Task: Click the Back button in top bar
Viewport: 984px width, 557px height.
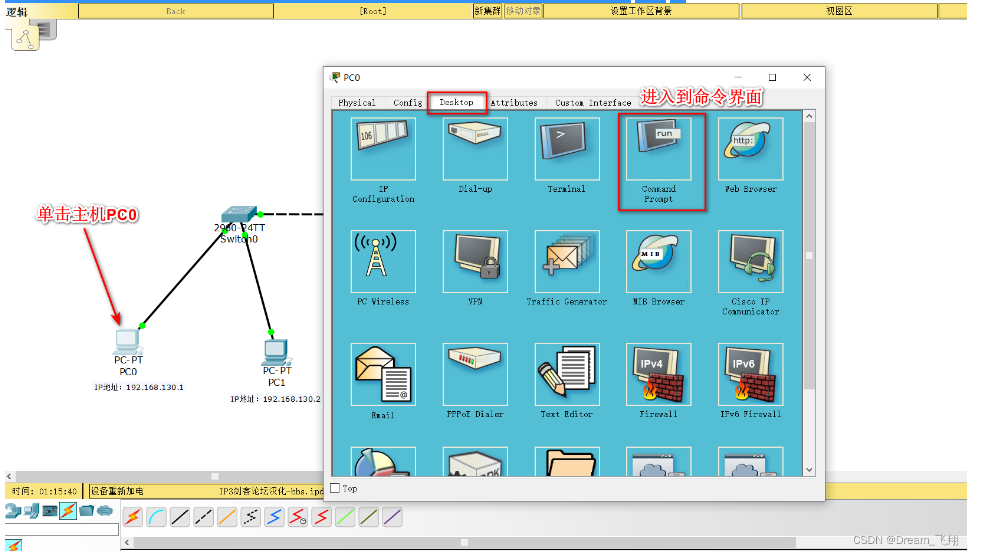Action: (176, 11)
